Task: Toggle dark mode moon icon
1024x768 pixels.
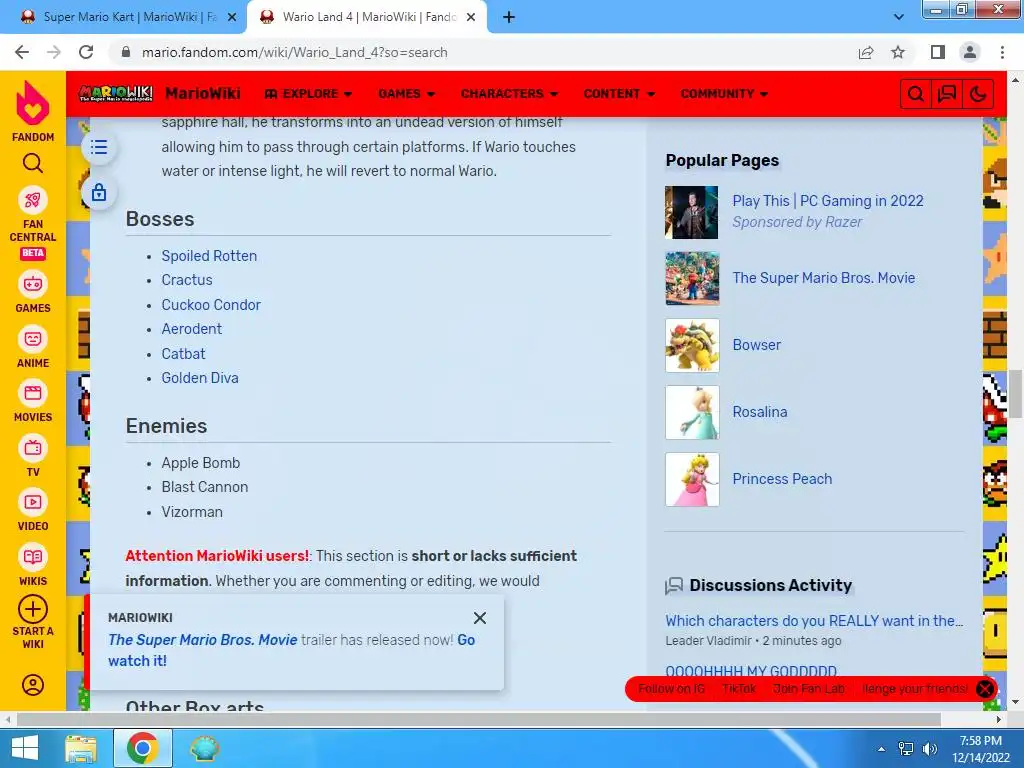Action: pos(978,94)
